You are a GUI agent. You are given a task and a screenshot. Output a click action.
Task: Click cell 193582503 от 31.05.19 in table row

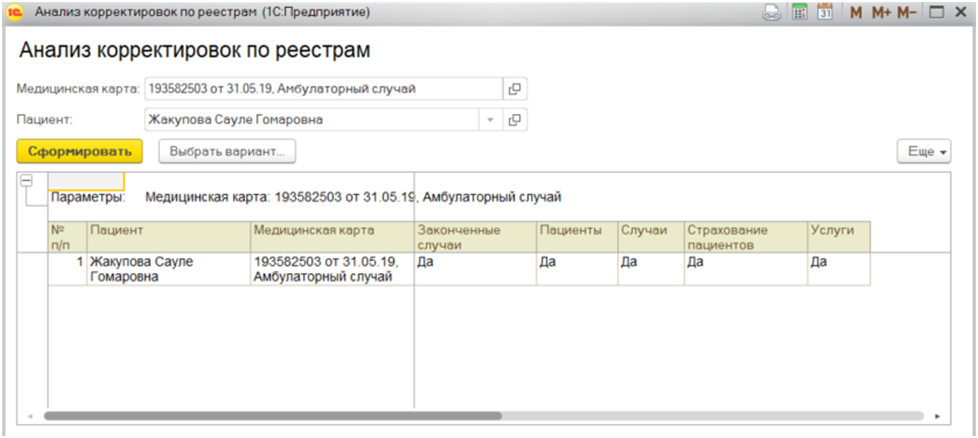pos(332,270)
